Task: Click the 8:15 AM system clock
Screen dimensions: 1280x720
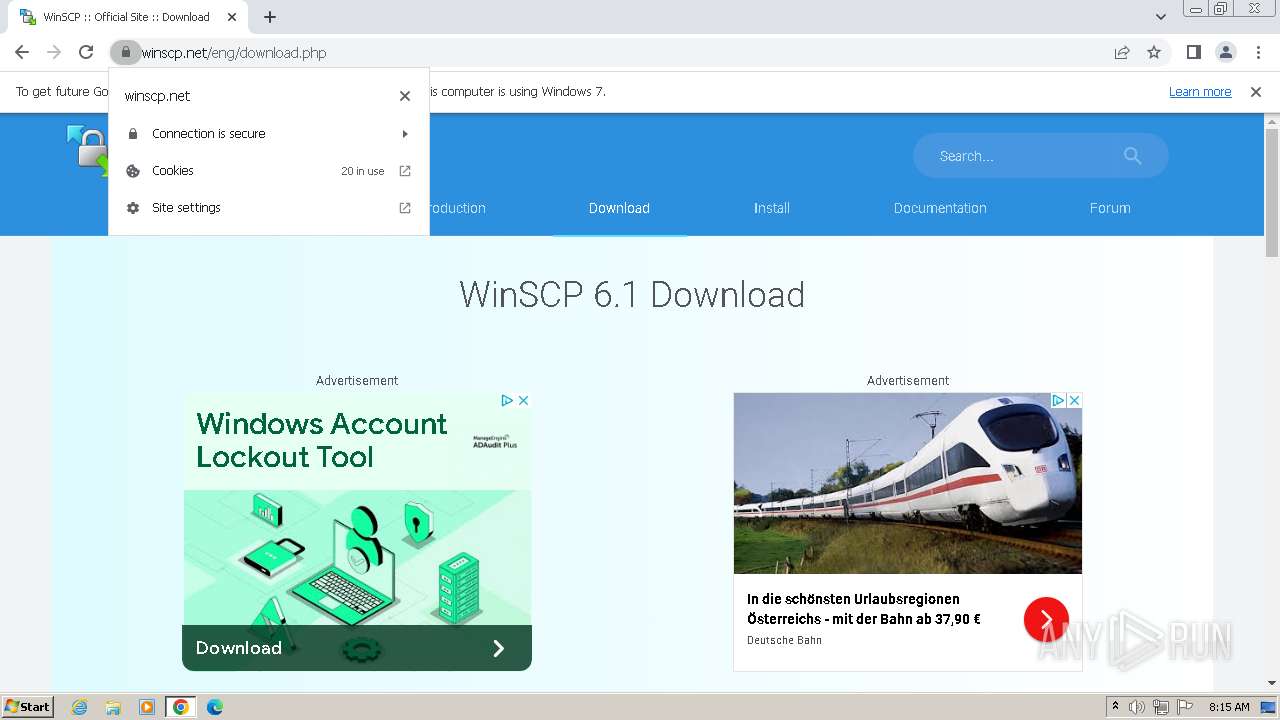Action: point(1229,707)
